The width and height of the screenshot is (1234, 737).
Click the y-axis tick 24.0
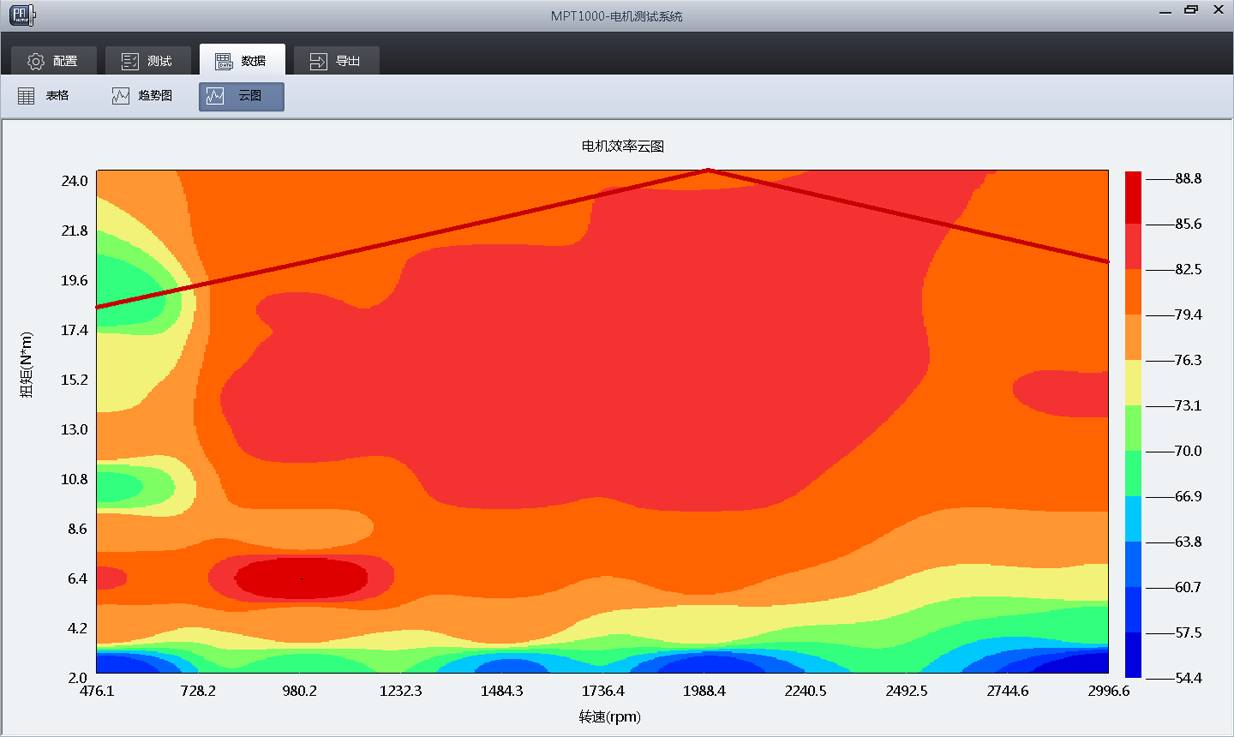coord(76,181)
